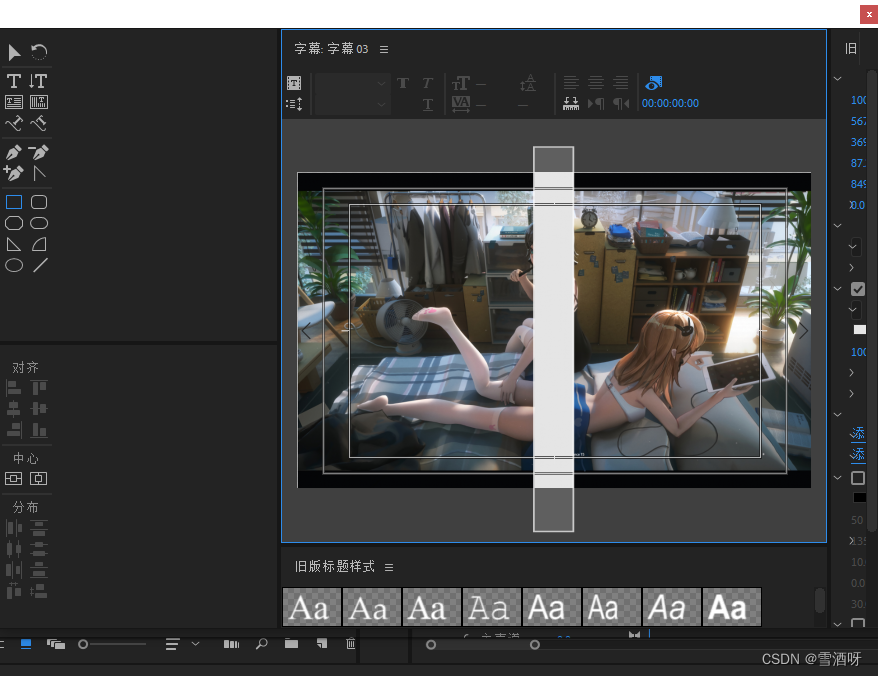The height and width of the screenshot is (676, 878).
Task: Click the white fill color swatch
Action: (x=860, y=330)
